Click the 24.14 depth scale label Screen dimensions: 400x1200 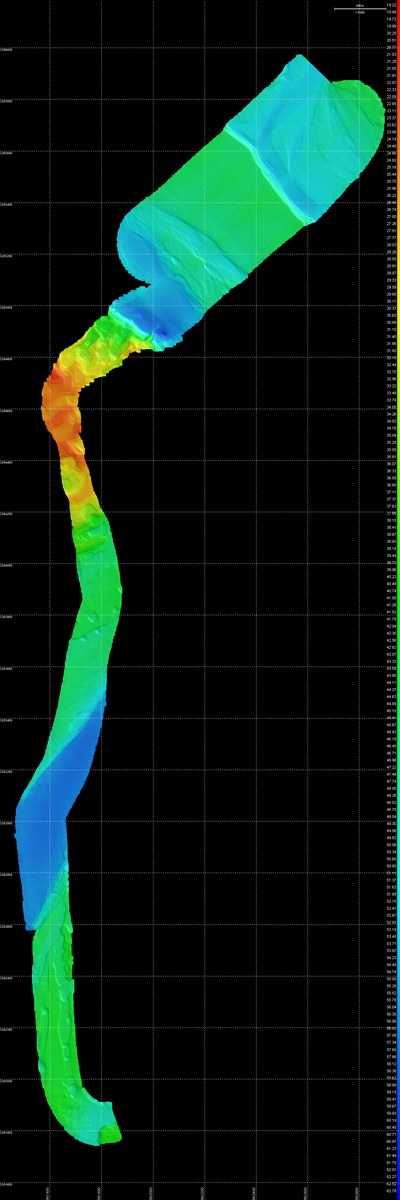pos(390,138)
